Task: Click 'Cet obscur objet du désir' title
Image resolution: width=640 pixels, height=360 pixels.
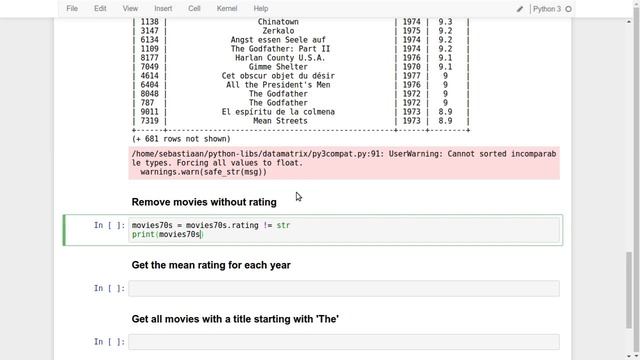Action: point(278,76)
